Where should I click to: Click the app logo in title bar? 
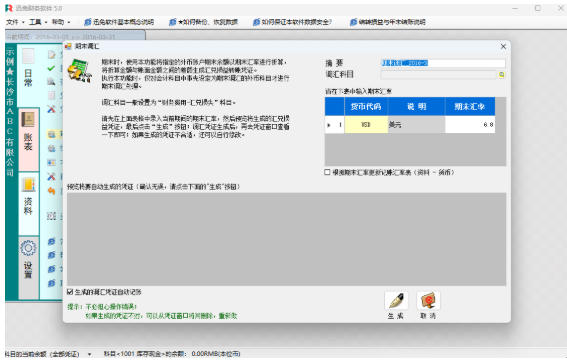pyautogui.click(x=9, y=8)
